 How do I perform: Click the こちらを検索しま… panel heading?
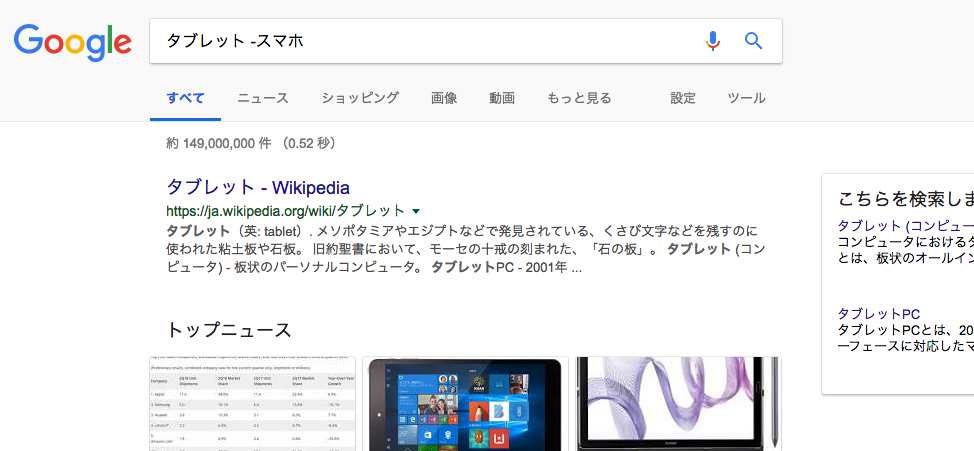tap(906, 199)
